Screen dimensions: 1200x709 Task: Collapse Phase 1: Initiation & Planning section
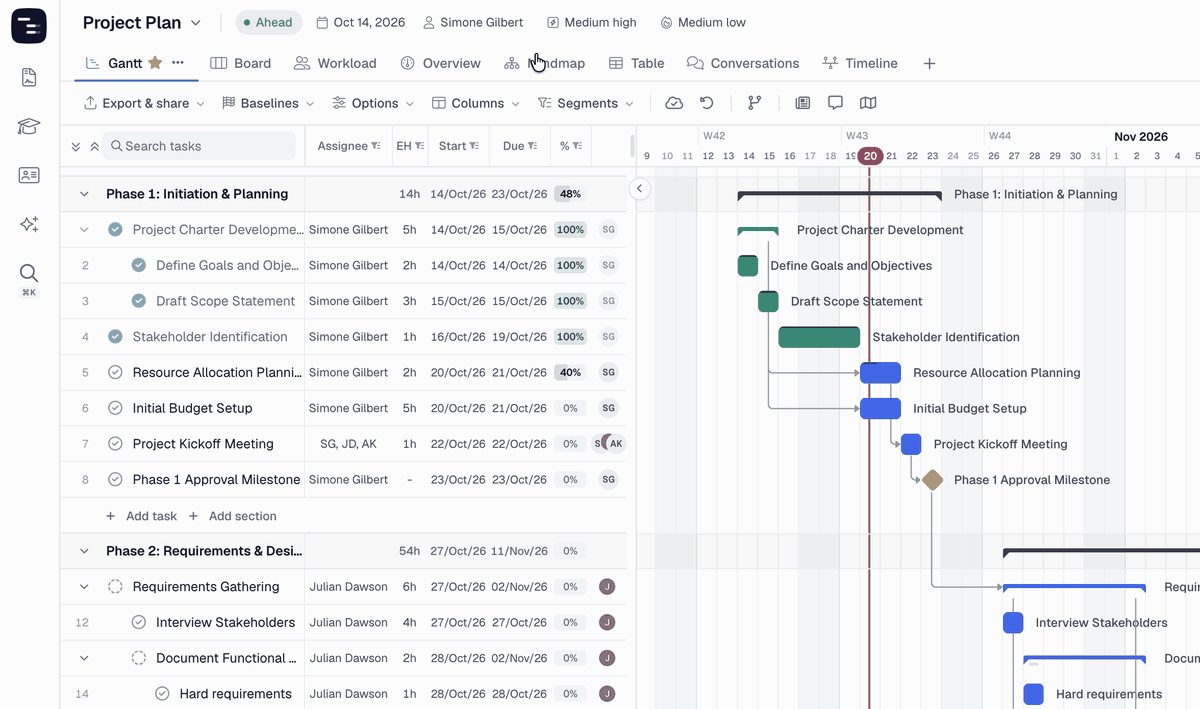point(84,194)
